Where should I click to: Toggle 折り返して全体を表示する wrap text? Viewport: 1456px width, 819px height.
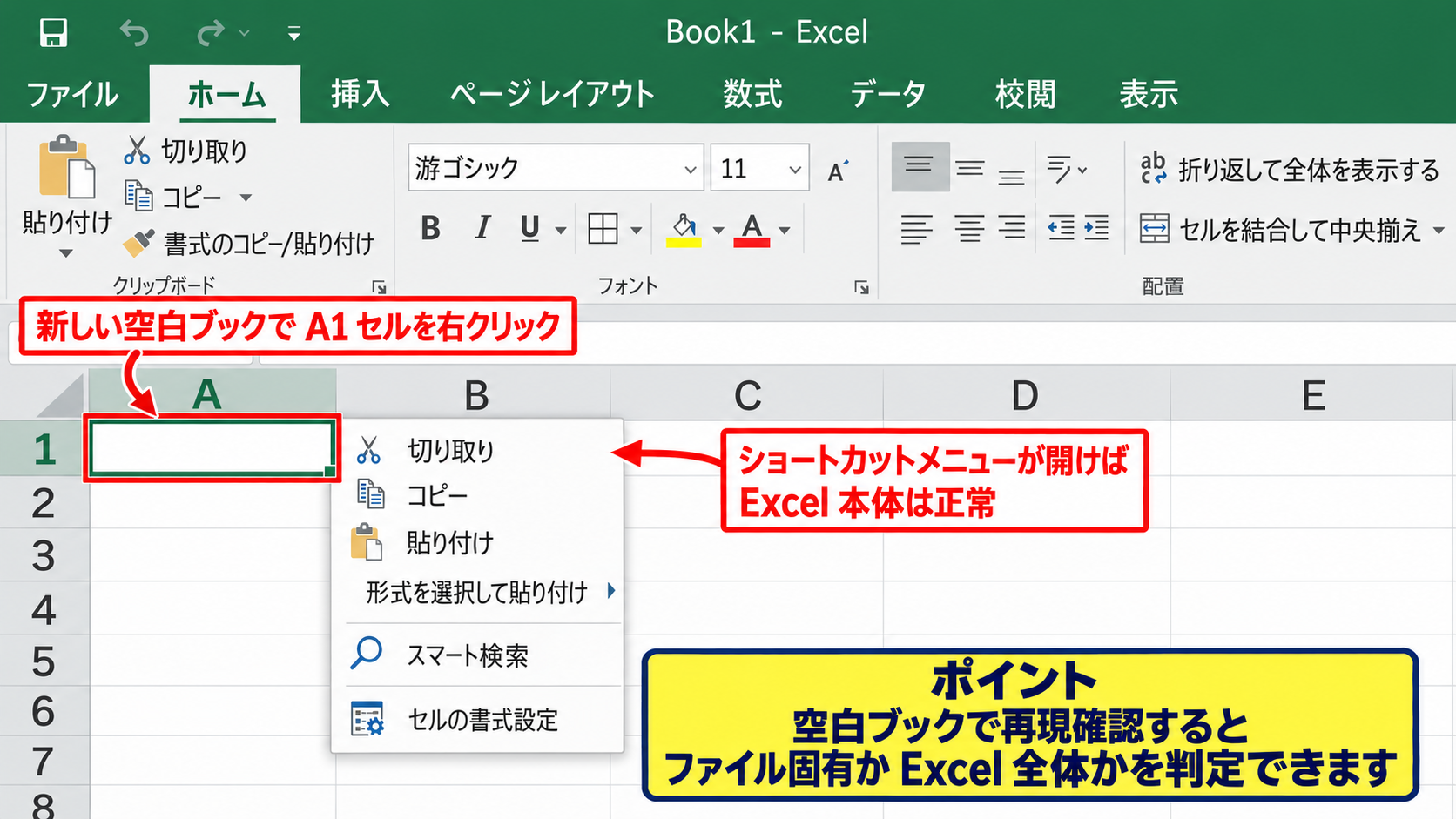[x=1290, y=169]
